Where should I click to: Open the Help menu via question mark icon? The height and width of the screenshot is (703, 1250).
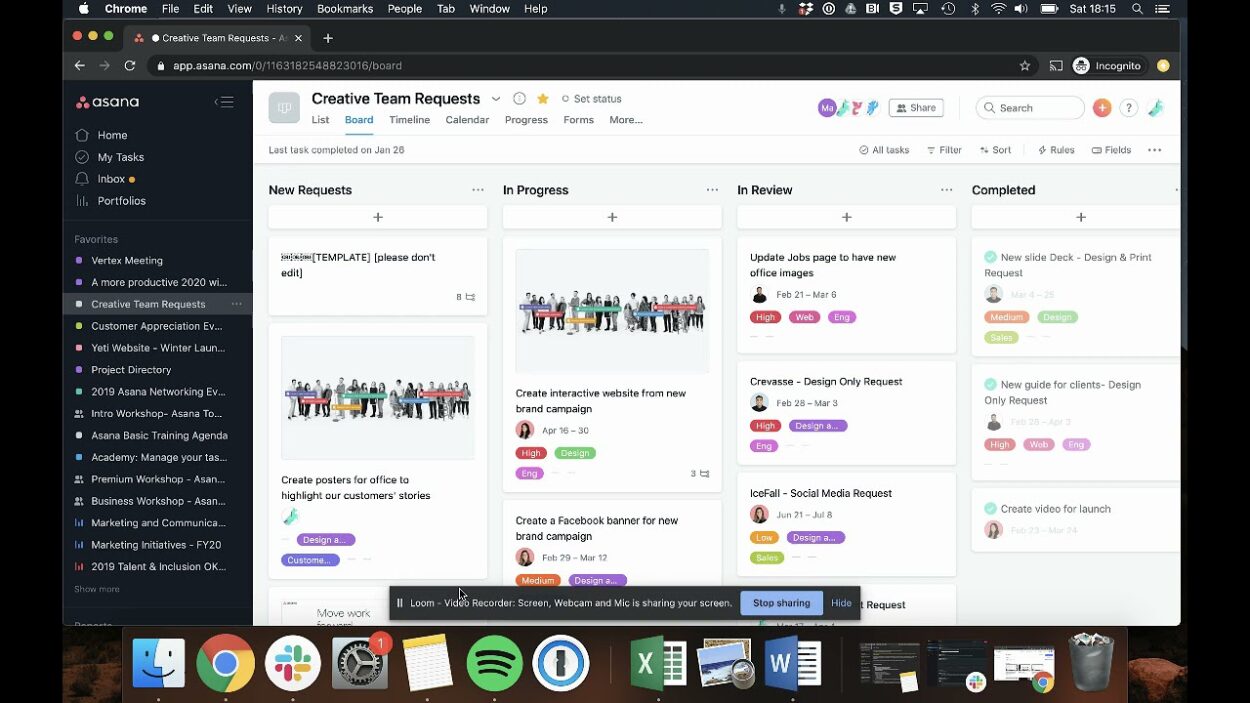[1129, 107]
